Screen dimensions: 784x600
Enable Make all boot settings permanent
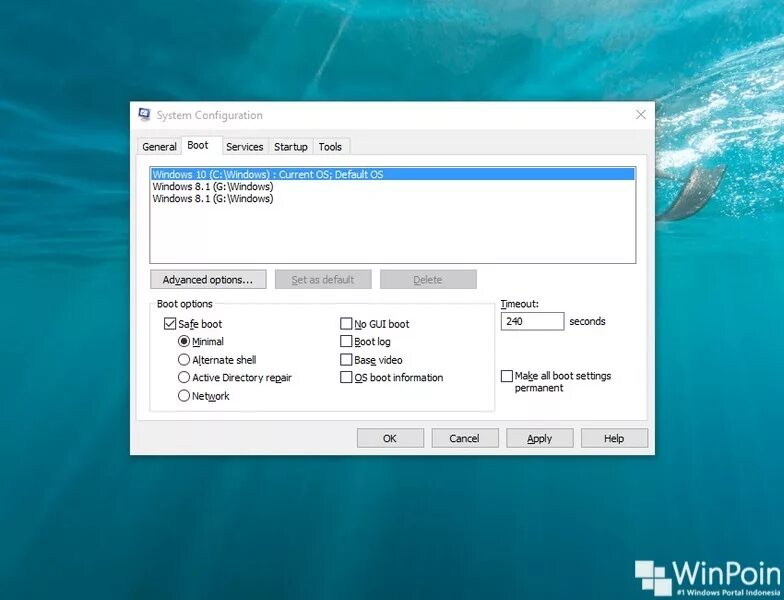(507, 376)
